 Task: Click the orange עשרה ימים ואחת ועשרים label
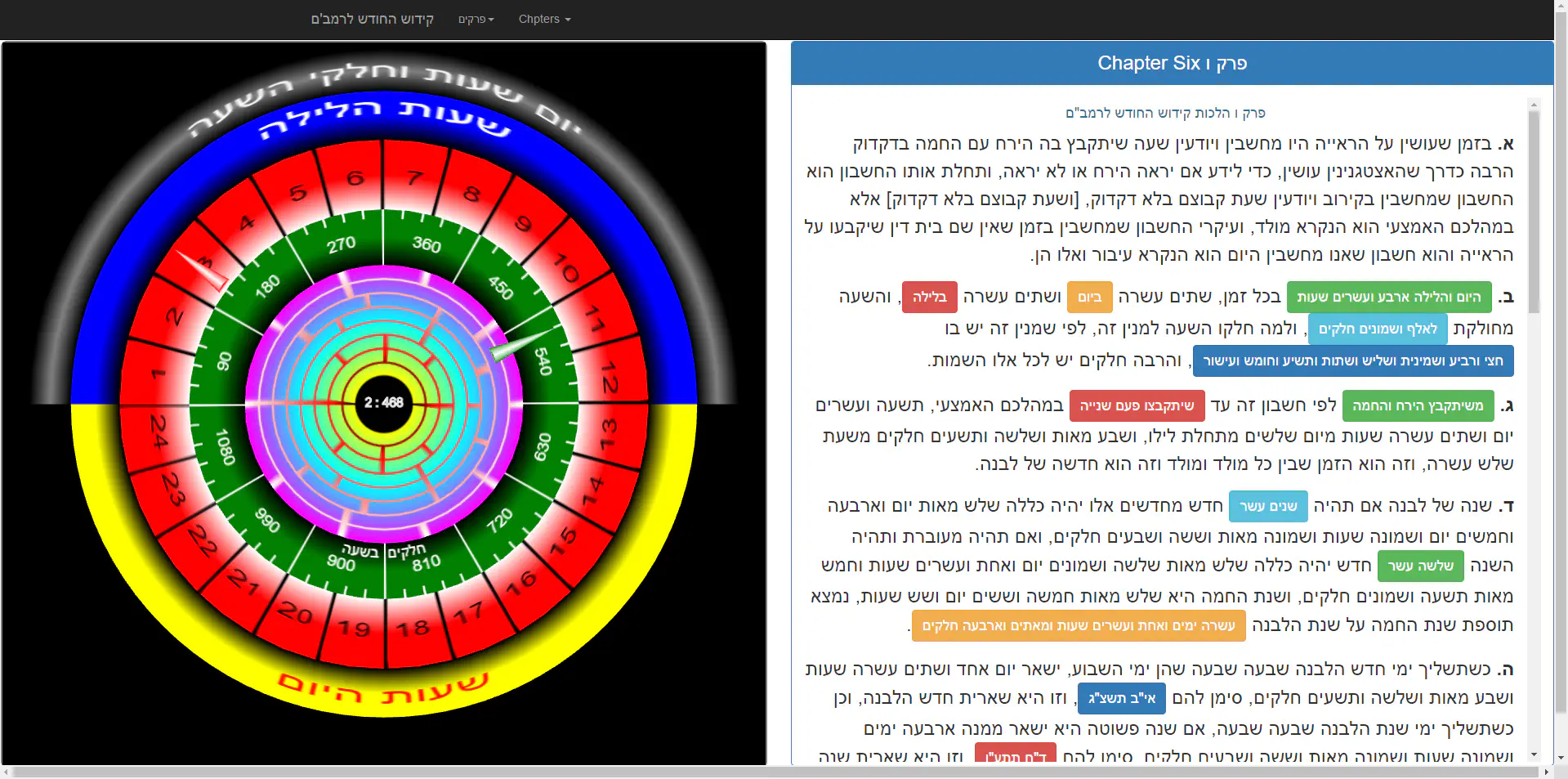click(1079, 625)
